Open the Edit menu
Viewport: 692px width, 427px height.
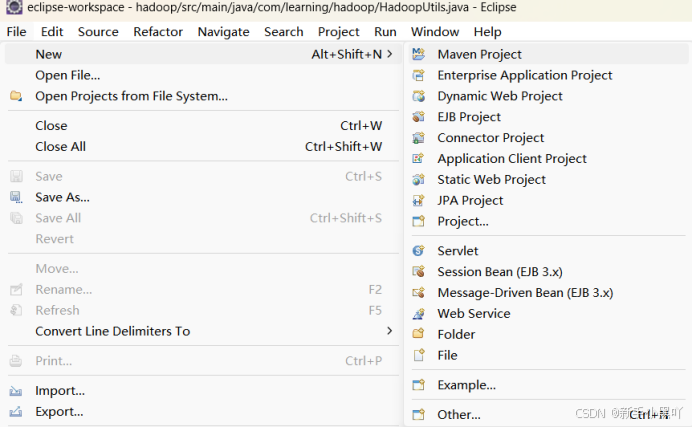click(x=52, y=32)
